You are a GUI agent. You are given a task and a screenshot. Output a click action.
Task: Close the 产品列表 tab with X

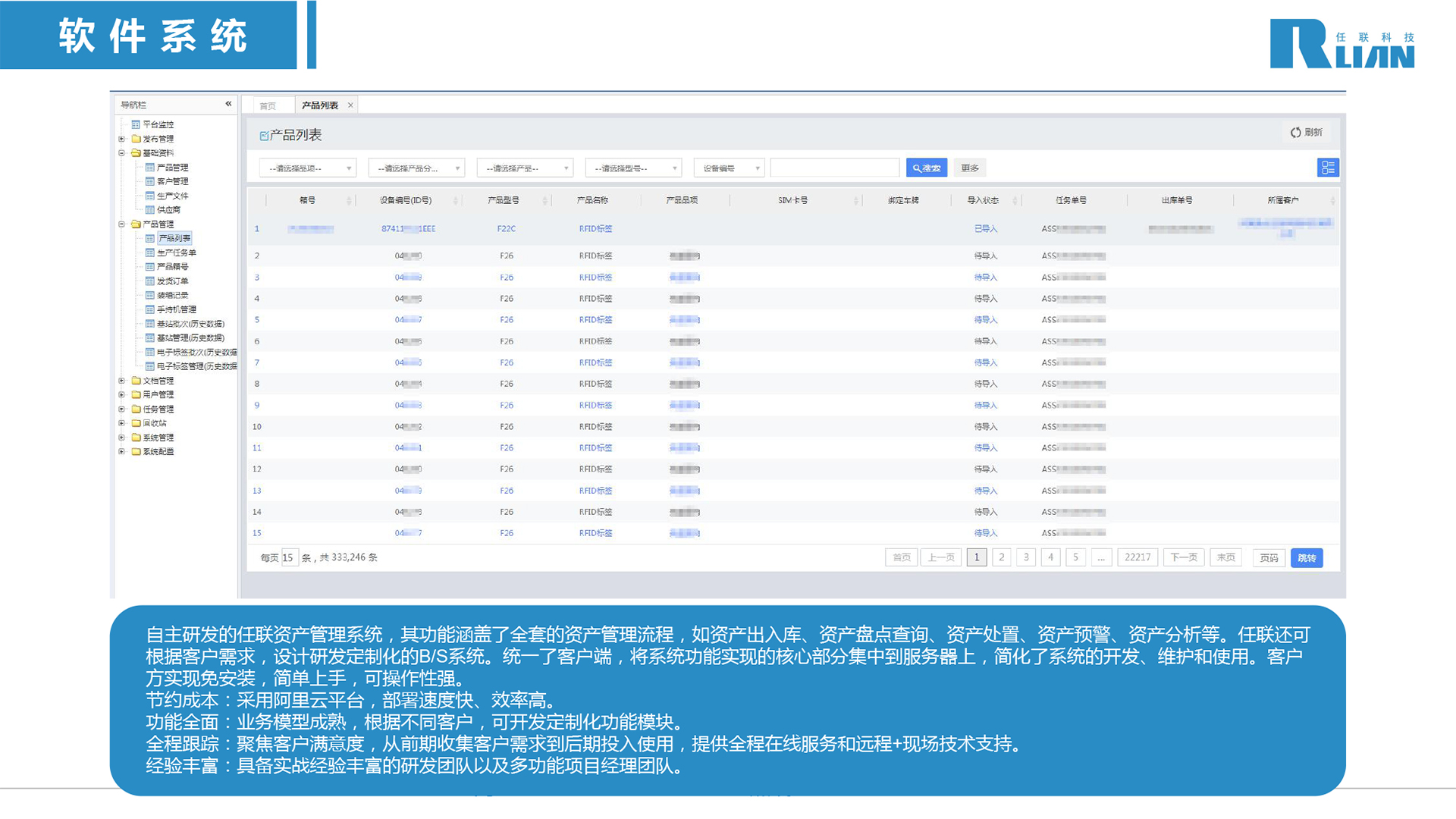(x=350, y=105)
